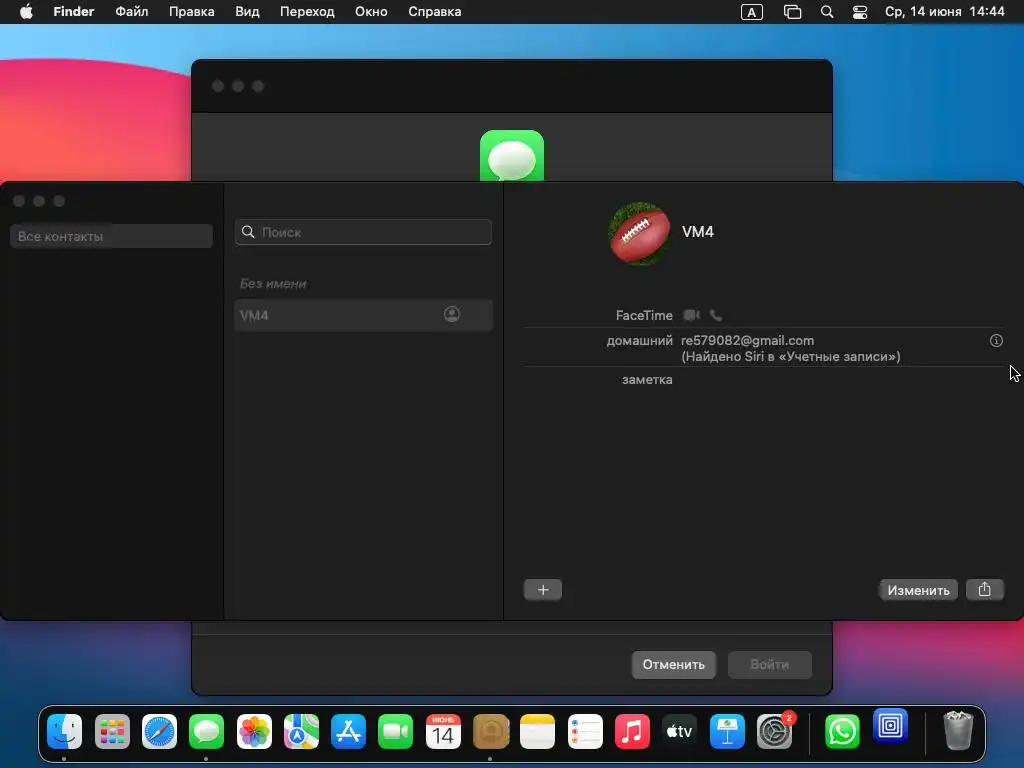
Task: Click the VM4 name heading
Action: point(697,232)
